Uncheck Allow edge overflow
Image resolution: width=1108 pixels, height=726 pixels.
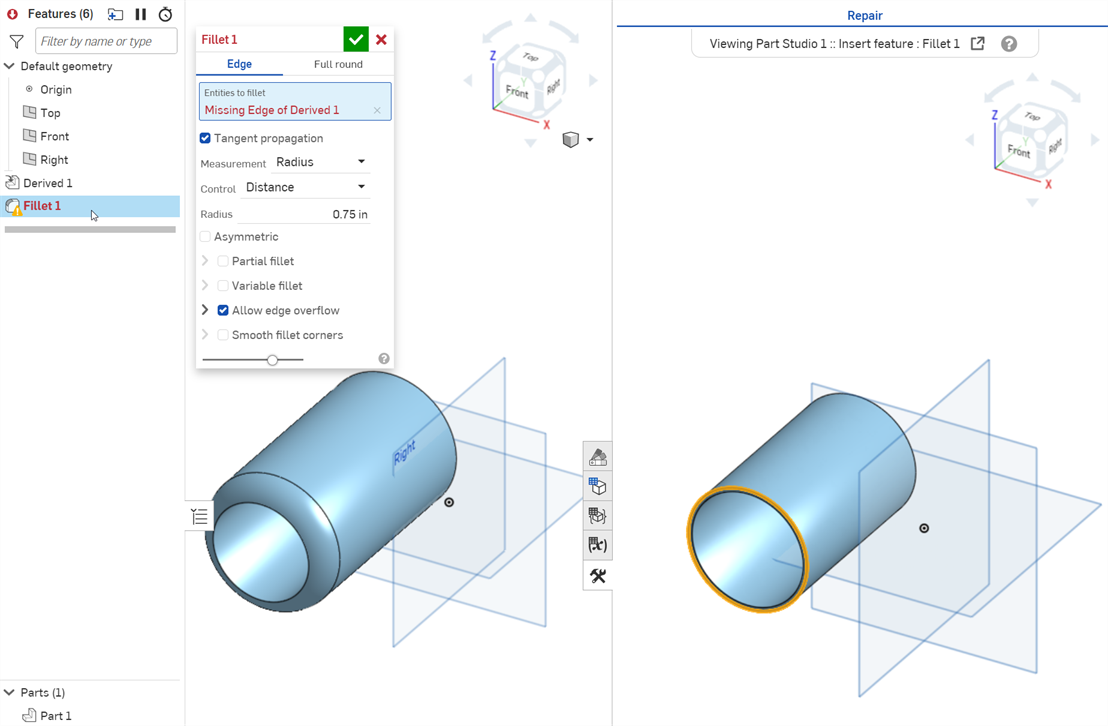tap(223, 310)
